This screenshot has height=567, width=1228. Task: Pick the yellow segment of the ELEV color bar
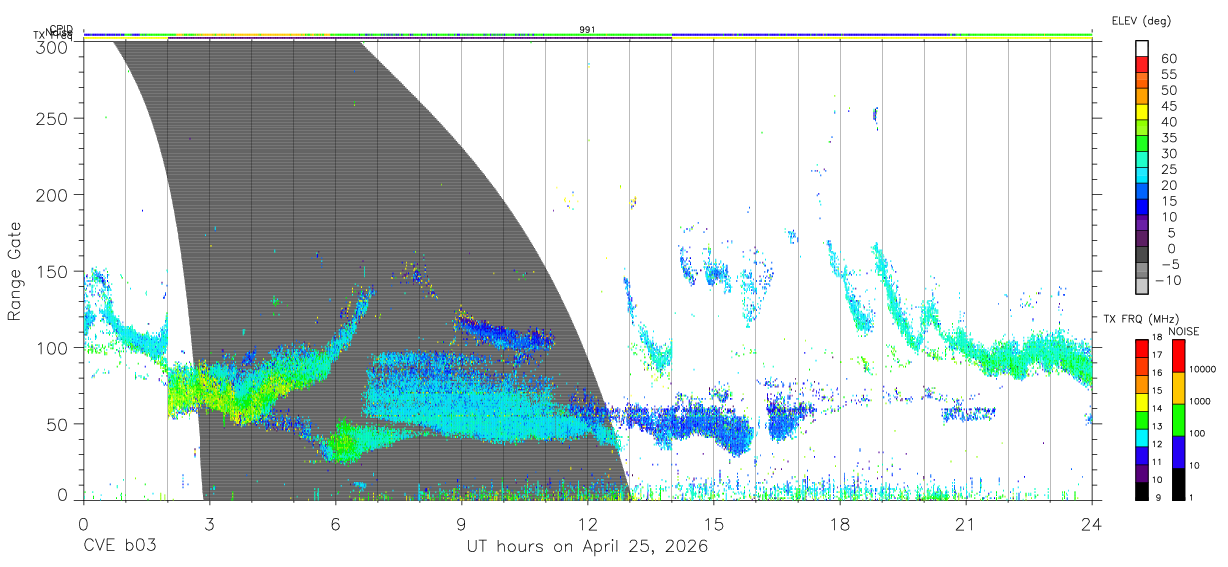[1142, 114]
